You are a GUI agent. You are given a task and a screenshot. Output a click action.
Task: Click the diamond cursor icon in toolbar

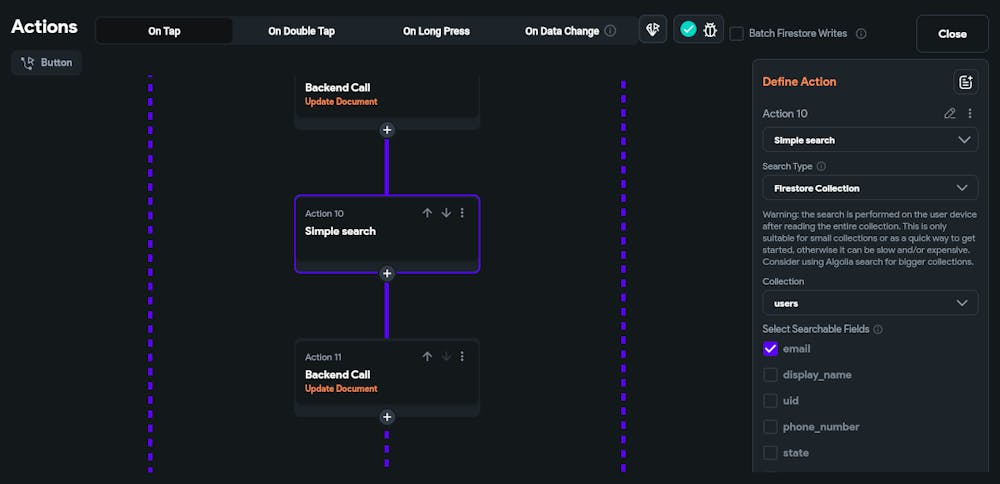pyautogui.click(x=653, y=30)
